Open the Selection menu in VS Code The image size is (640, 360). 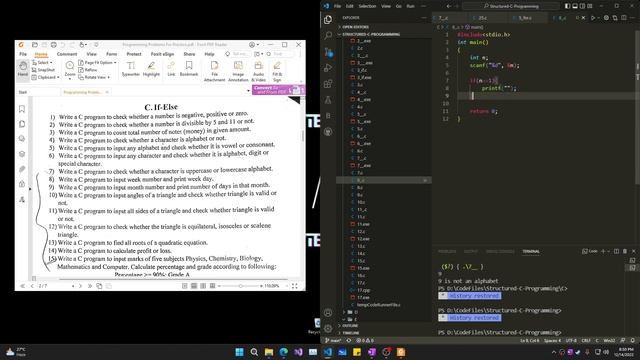coord(367,6)
